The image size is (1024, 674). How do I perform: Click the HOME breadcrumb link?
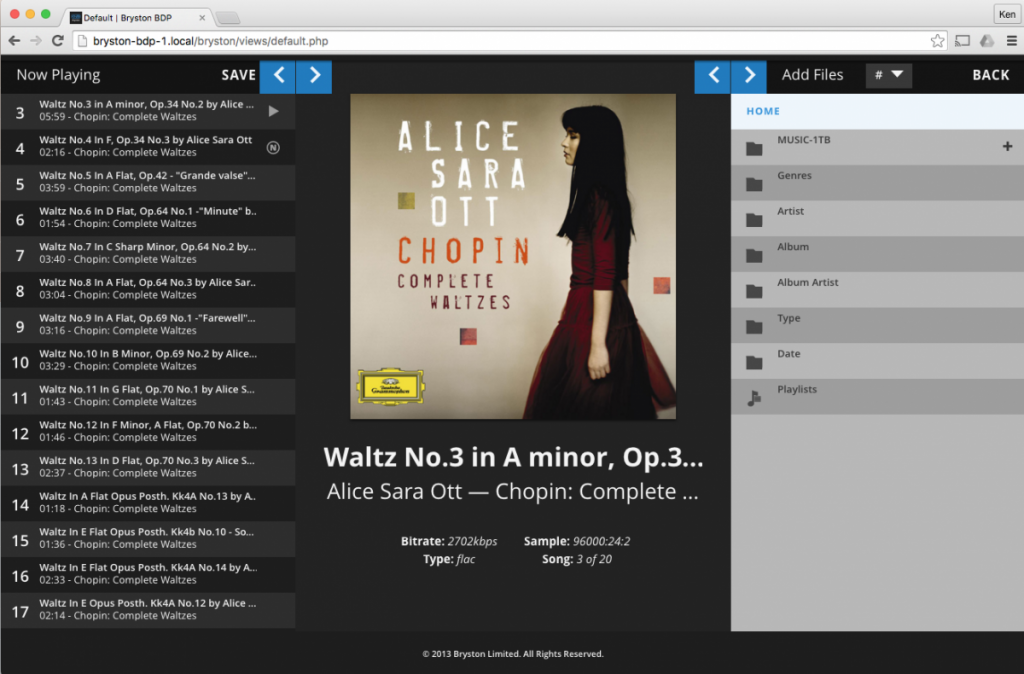click(763, 111)
